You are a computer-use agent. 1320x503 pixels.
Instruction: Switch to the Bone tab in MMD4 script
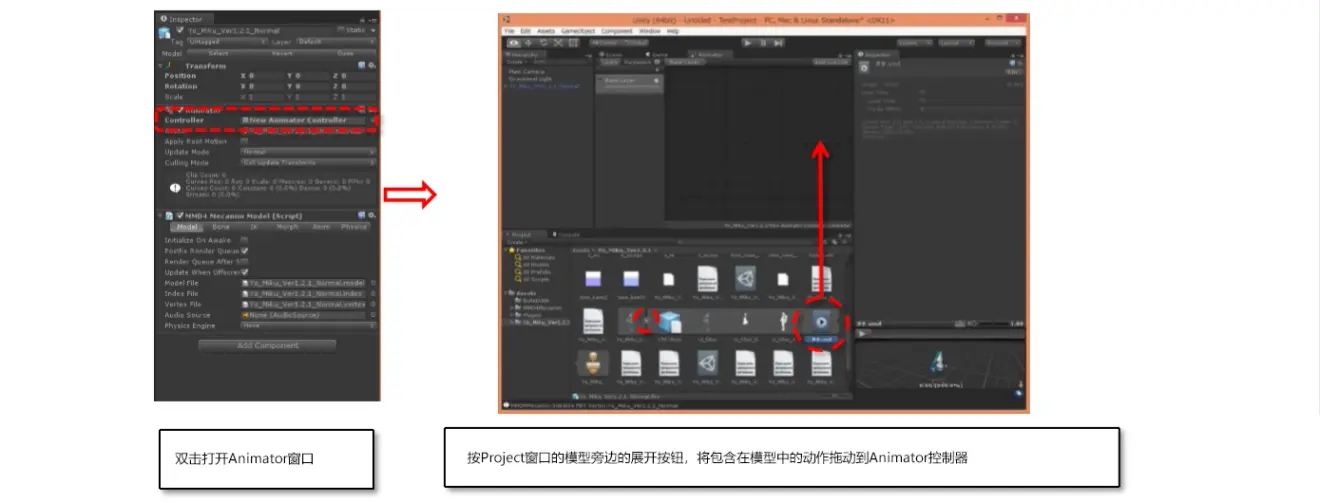coord(221,227)
